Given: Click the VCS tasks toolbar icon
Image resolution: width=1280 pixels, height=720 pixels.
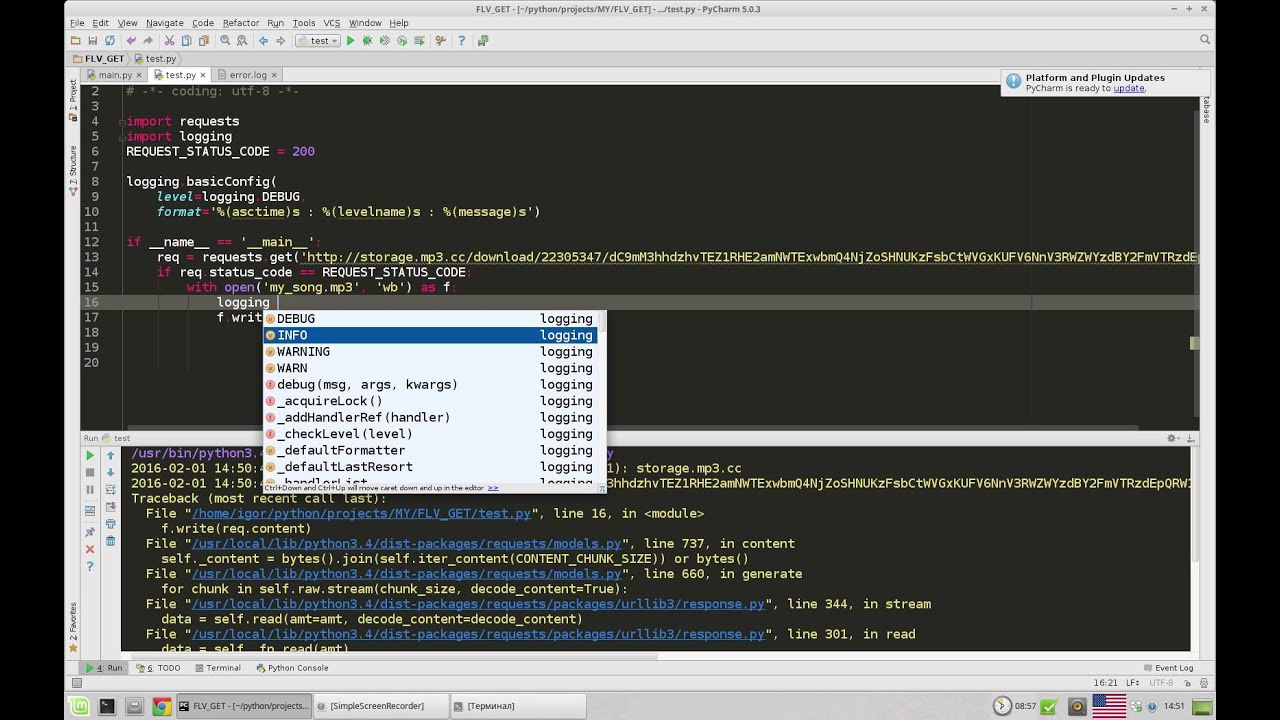Looking at the screenshot, I should point(483,41).
